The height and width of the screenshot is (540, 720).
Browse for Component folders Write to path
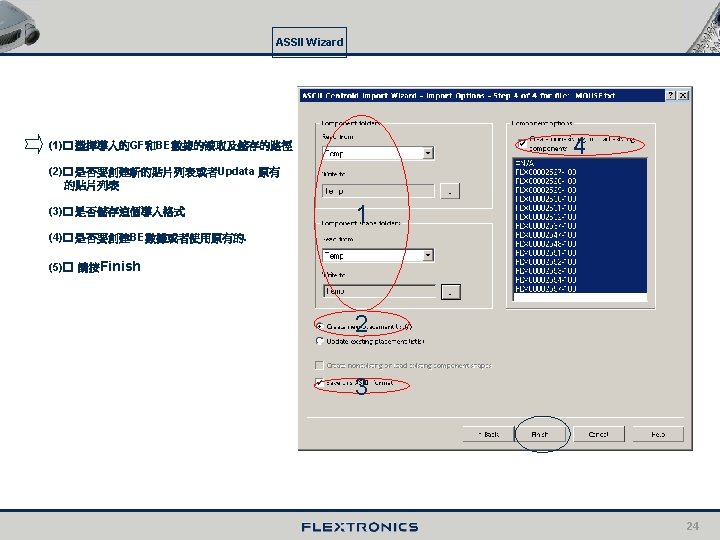coord(450,191)
